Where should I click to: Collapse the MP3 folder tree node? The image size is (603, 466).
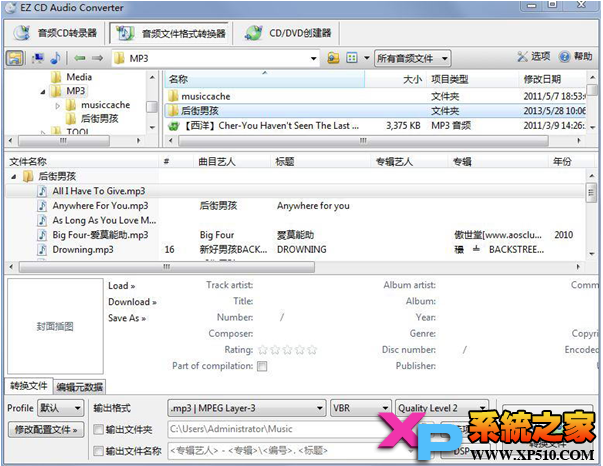(43, 92)
